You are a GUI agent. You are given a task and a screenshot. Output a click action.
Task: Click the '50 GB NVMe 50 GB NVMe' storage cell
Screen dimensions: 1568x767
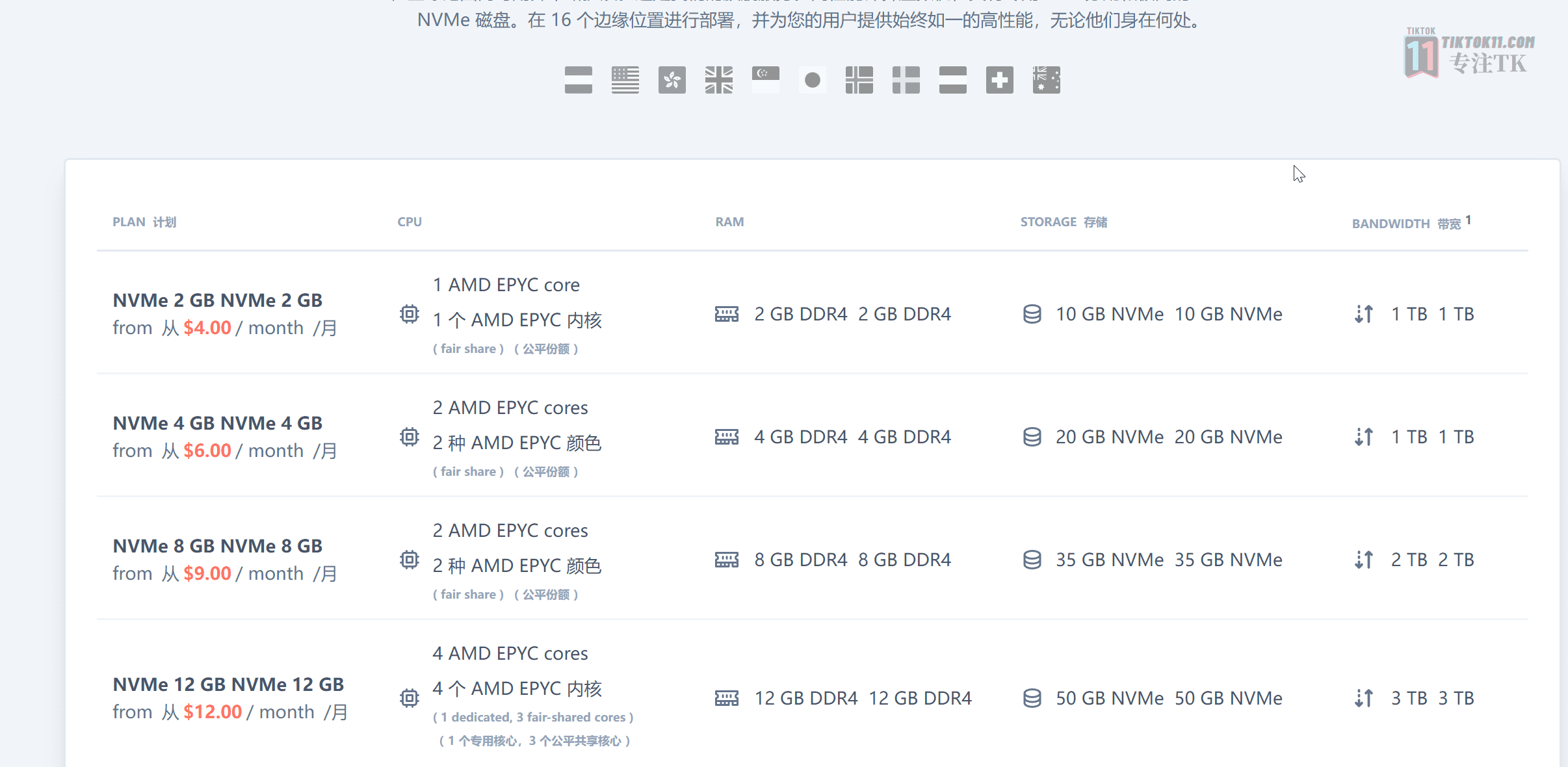[1169, 698]
